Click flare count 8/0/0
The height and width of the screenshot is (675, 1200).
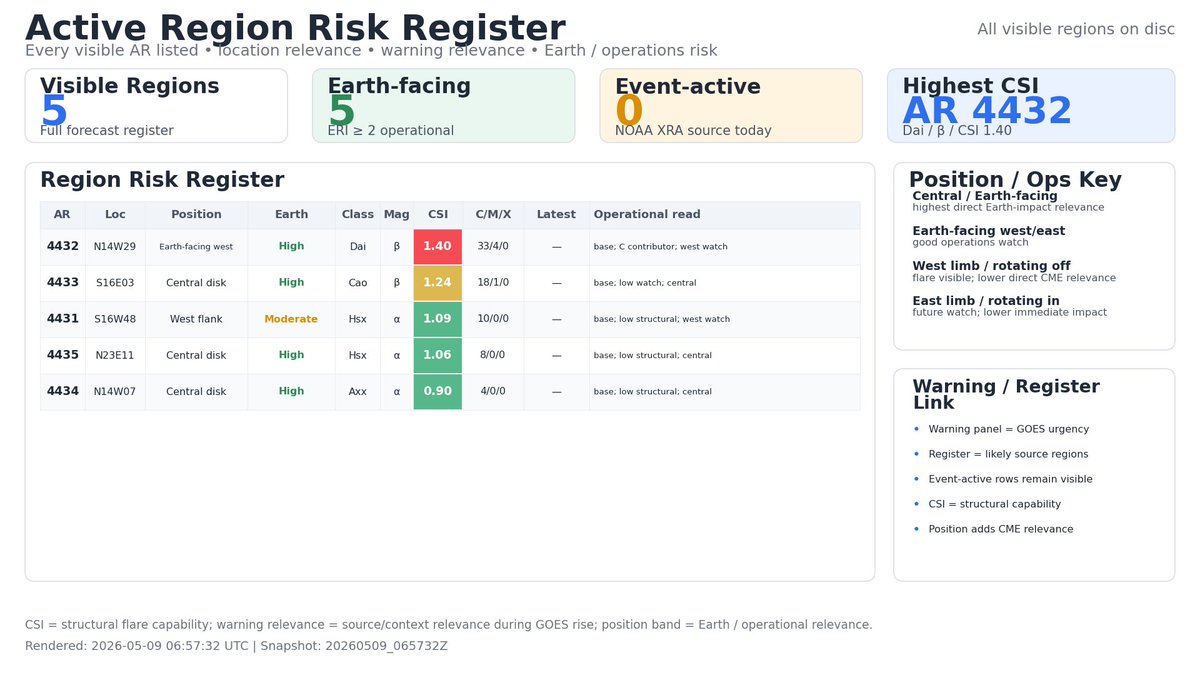[x=493, y=355]
